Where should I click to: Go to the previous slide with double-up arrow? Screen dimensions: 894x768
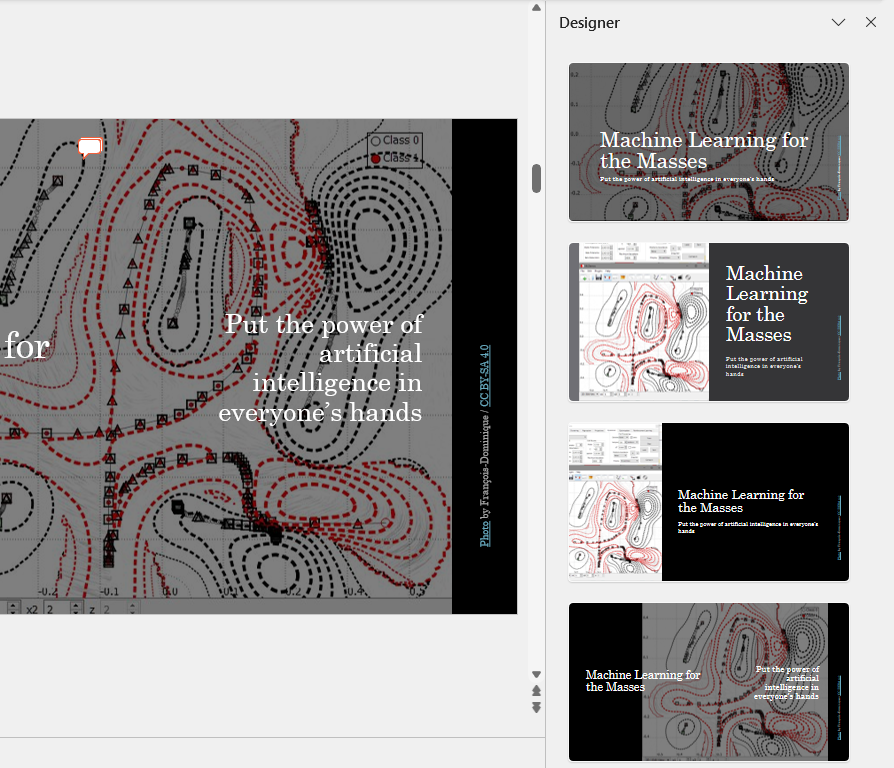tap(536, 691)
